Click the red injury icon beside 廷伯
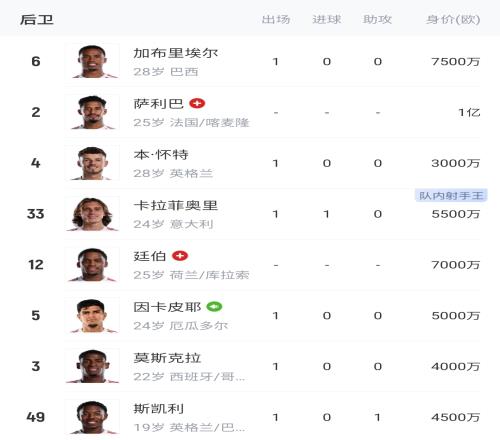This screenshot has height=440, width=500. click(180, 256)
